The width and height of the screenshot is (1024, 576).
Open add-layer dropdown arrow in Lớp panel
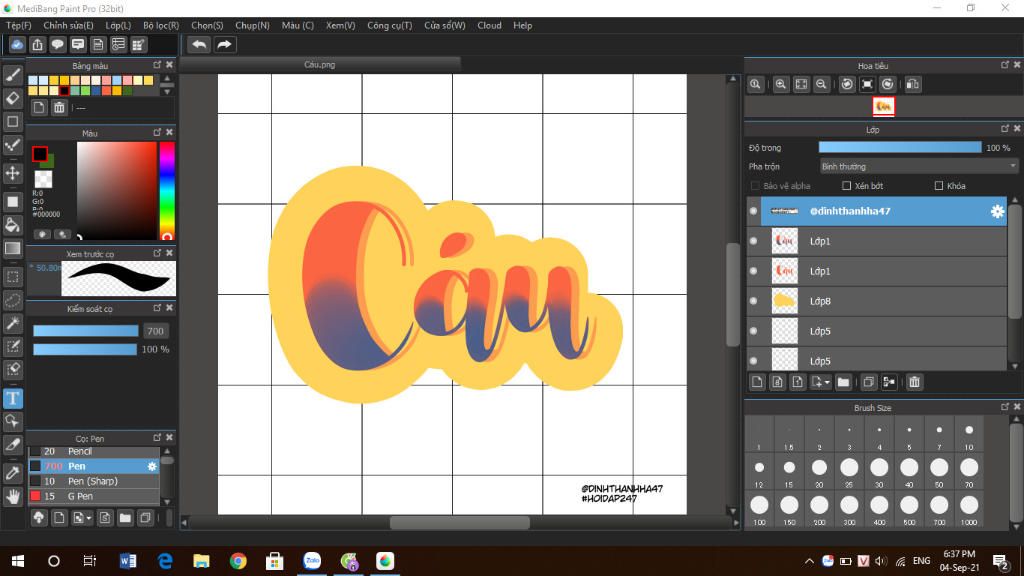click(x=827, y=383)
